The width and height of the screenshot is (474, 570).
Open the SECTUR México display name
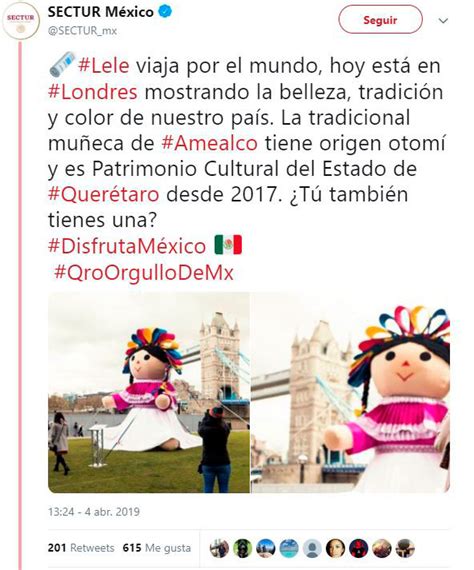click(x=101, y=12)
